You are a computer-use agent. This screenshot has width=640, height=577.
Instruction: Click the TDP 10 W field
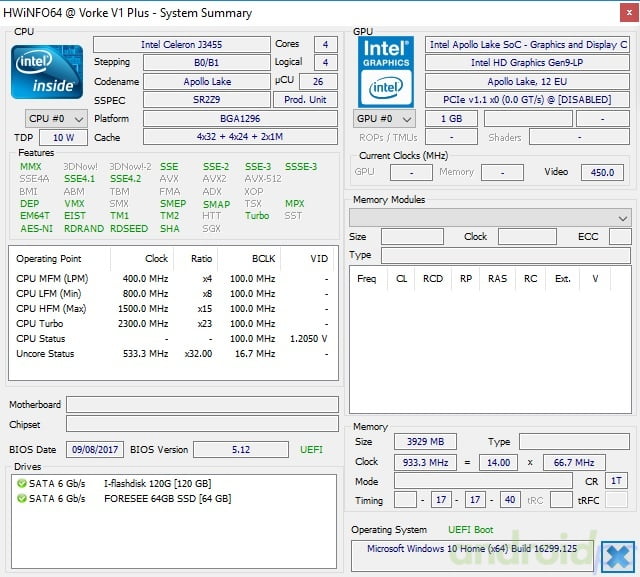pyautogui.click(x=63, y=138)
